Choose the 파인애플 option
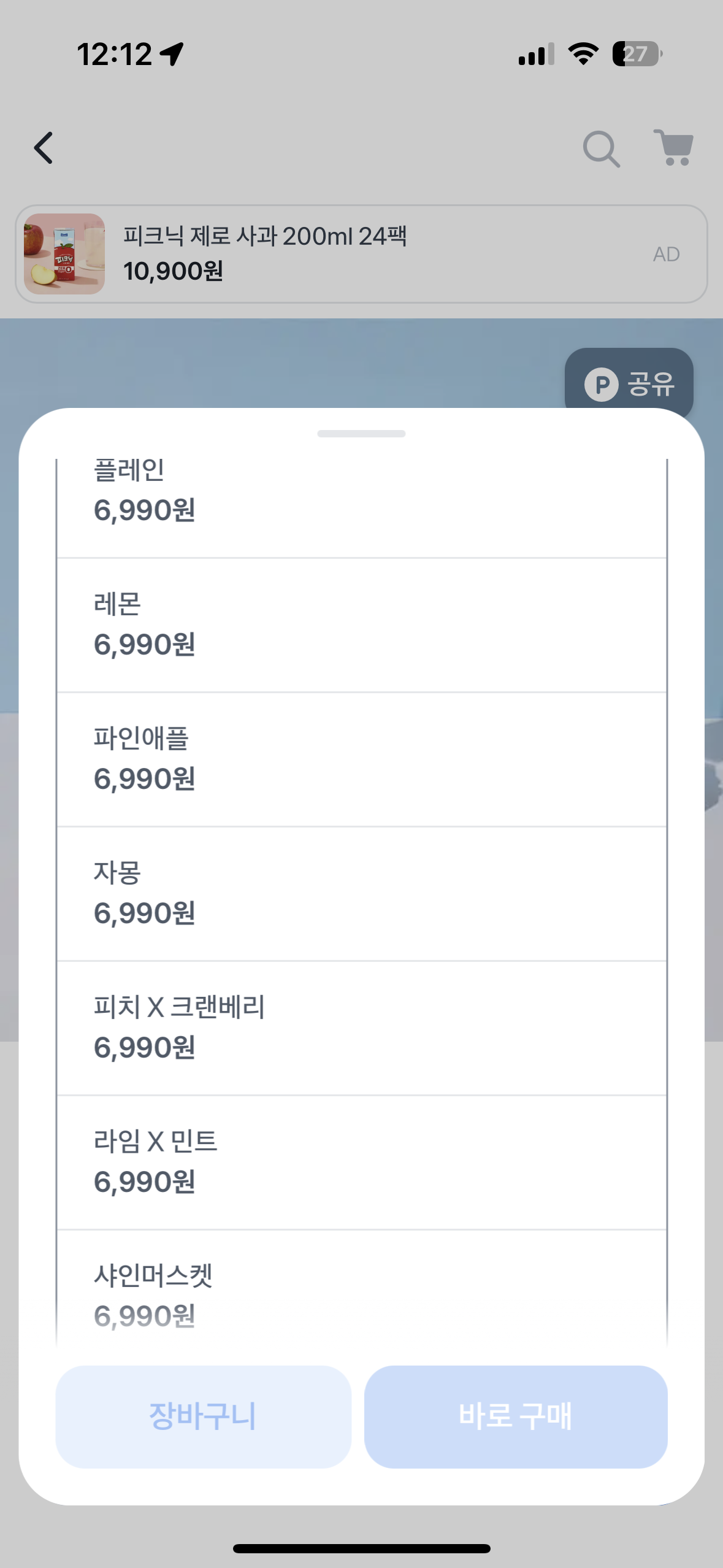The width and height of the screenshot is (723, 1568). [361, 759]
